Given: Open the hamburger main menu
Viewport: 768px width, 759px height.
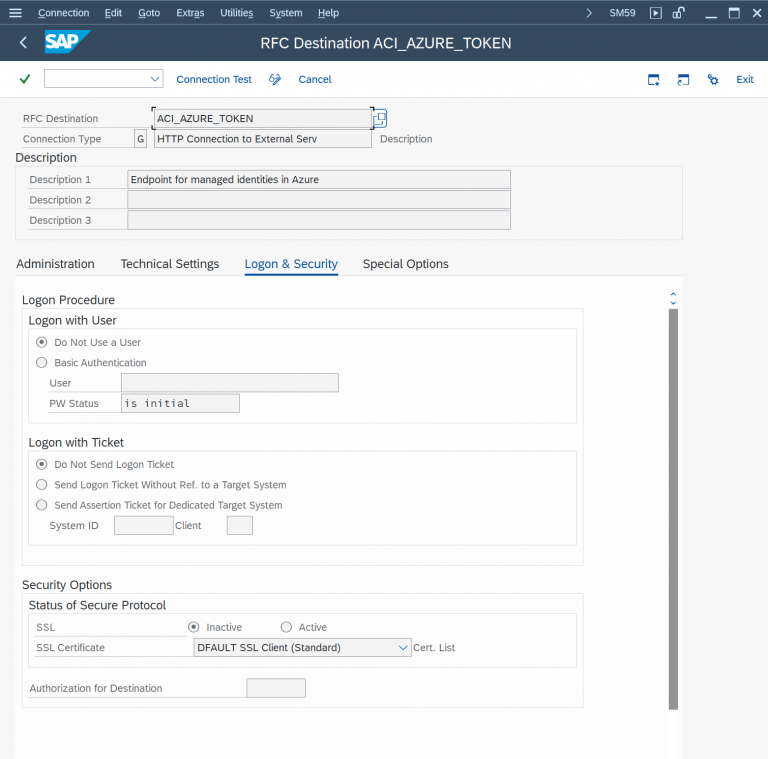Looking at the screenshot, I should point(16,13).
